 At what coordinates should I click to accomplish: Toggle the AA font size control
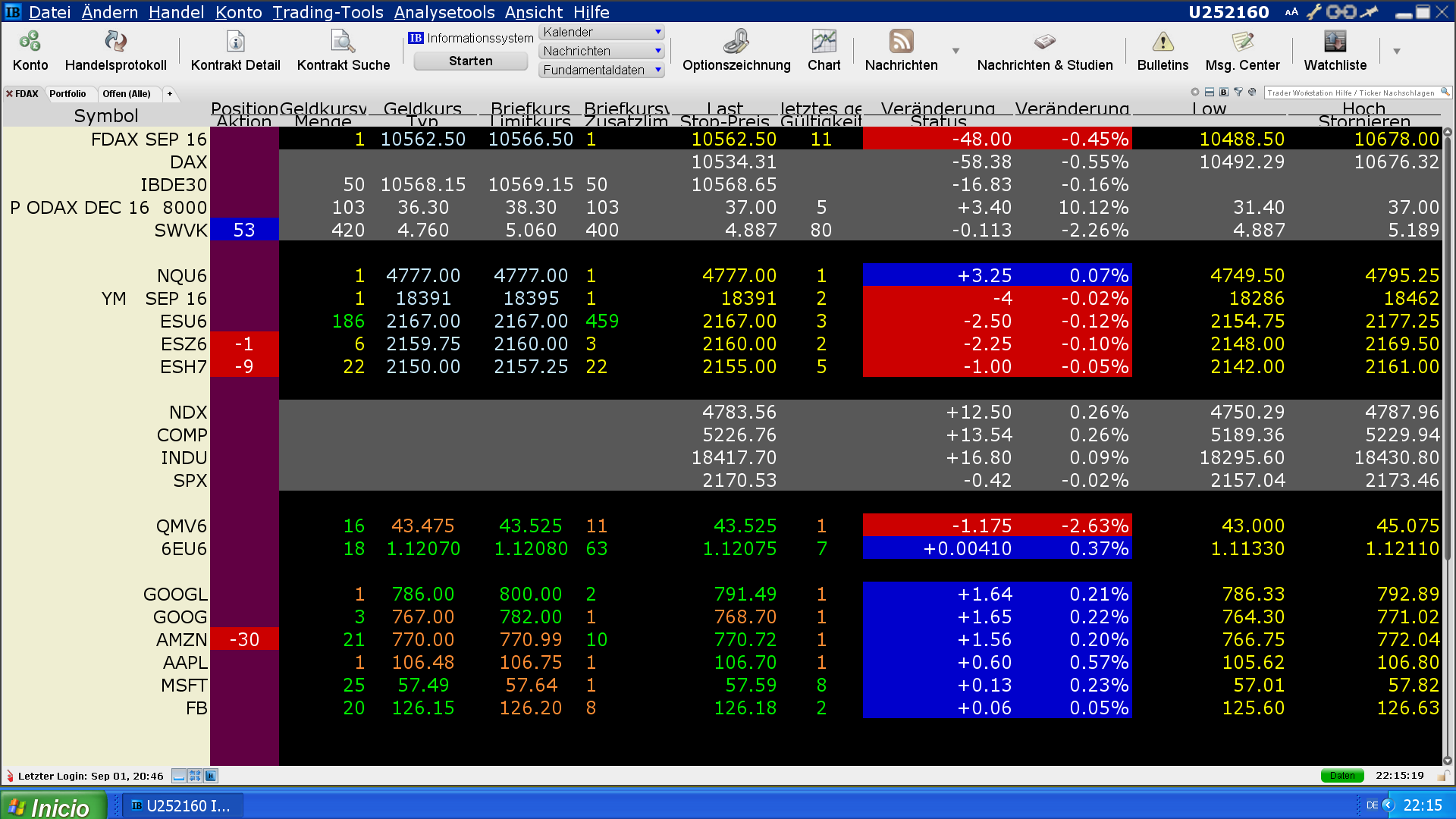[x=1291, y=12]
